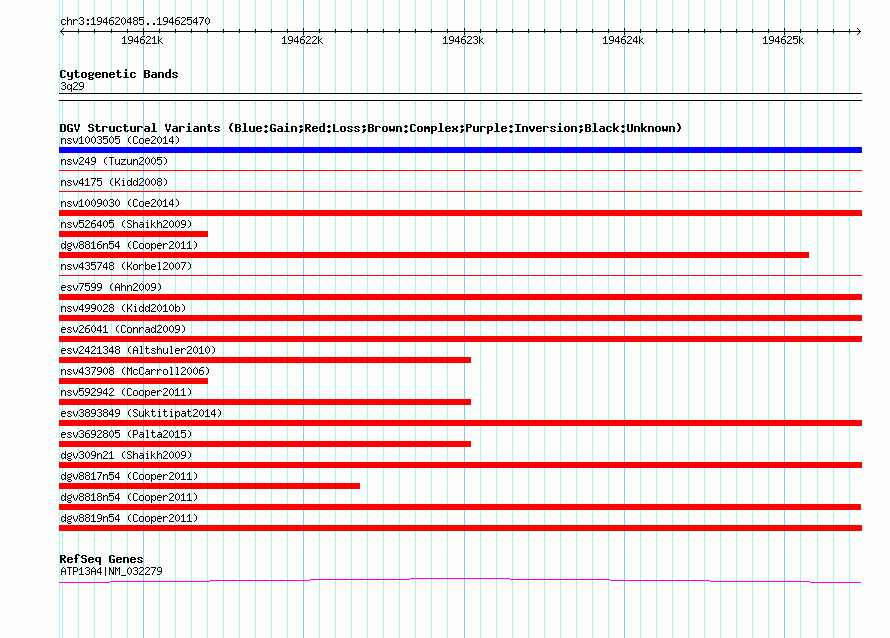Click the nsv4175 (Kidd2008) variant label
890x638 pixels.
tap(114, 182)
